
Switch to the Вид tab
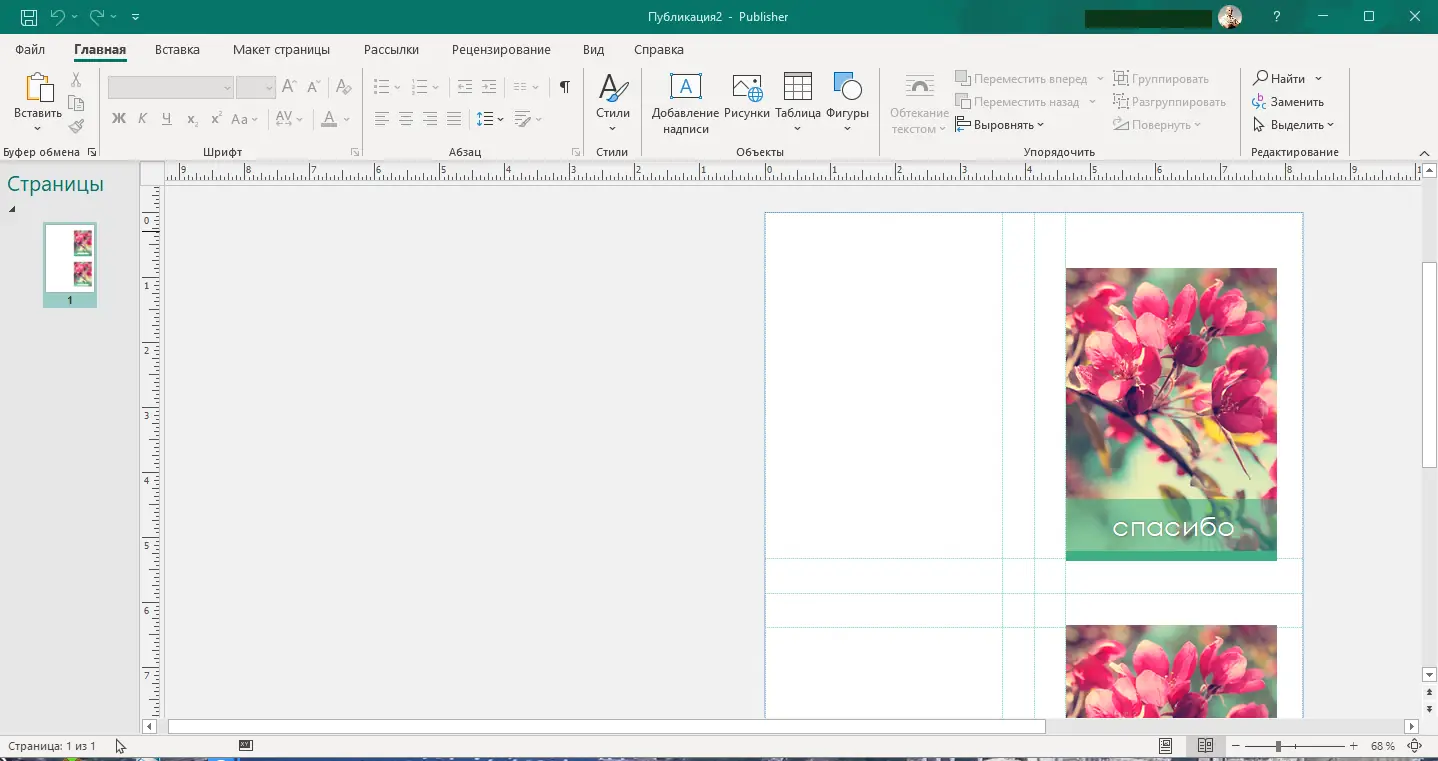pyautogui.click(x=593, y=49)
